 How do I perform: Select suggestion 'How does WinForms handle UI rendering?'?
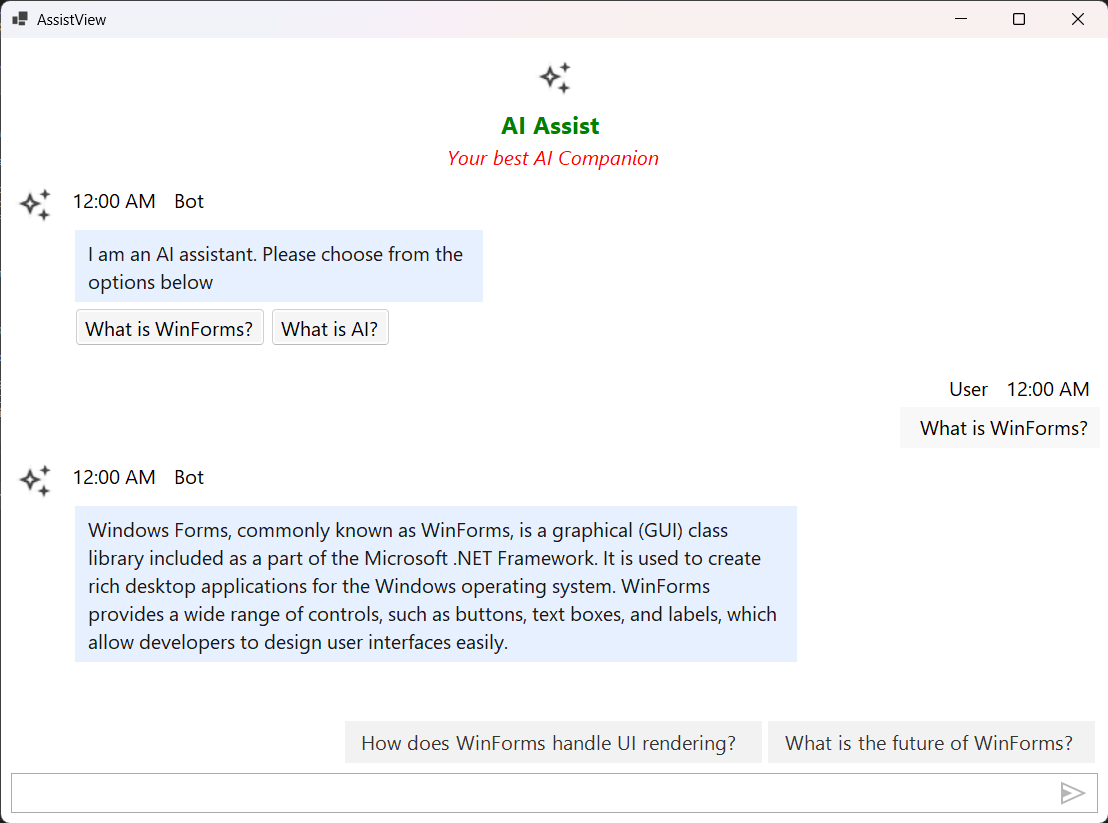553,742
